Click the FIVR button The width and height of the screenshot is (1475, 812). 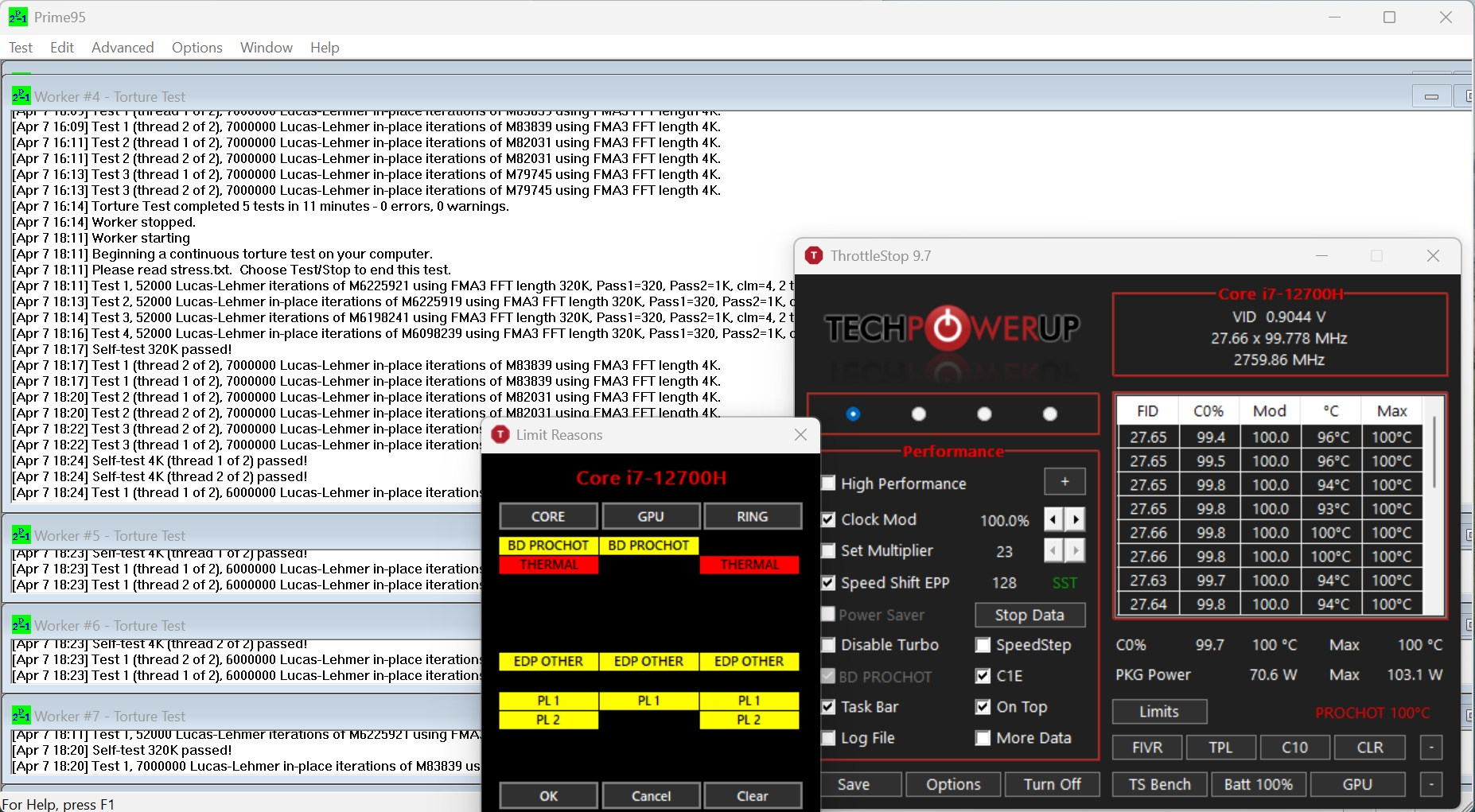1147,748
